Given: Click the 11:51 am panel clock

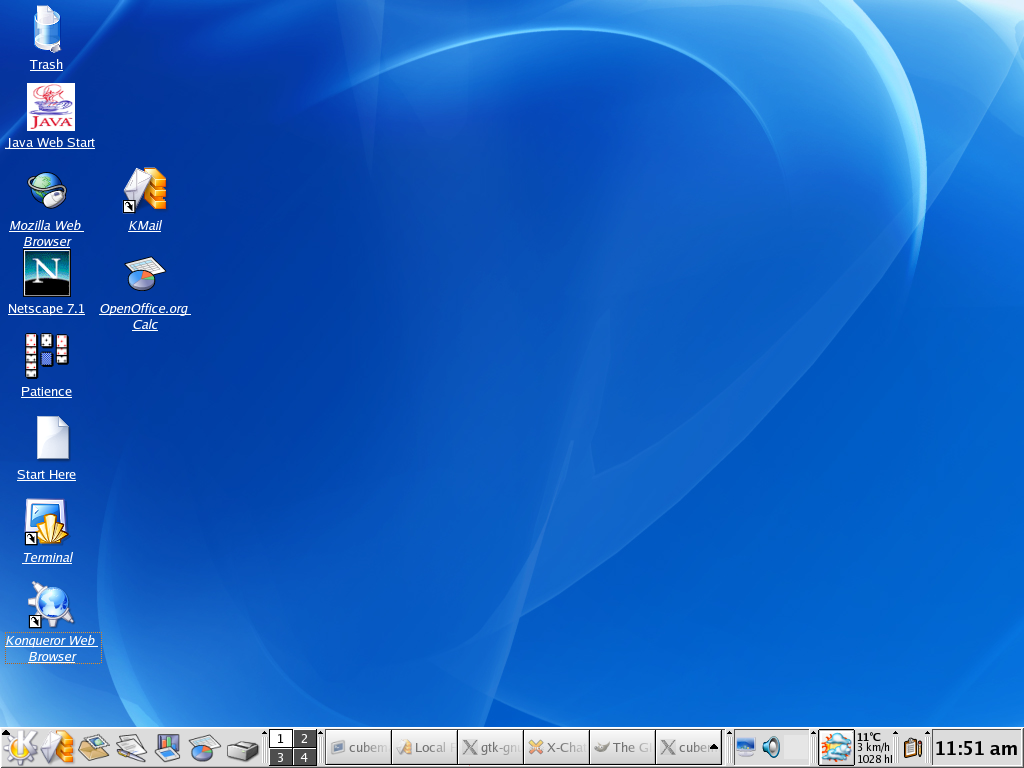Looking at the screenshot, I should point(976,748).
